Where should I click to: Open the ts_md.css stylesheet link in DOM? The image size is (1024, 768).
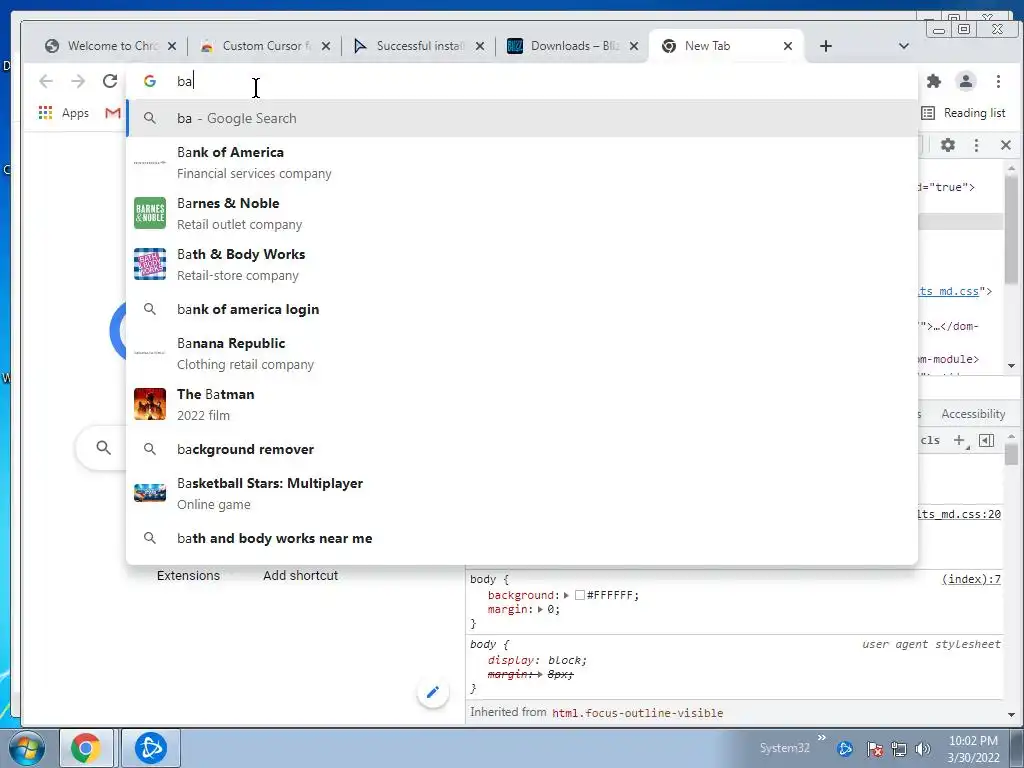948,291
